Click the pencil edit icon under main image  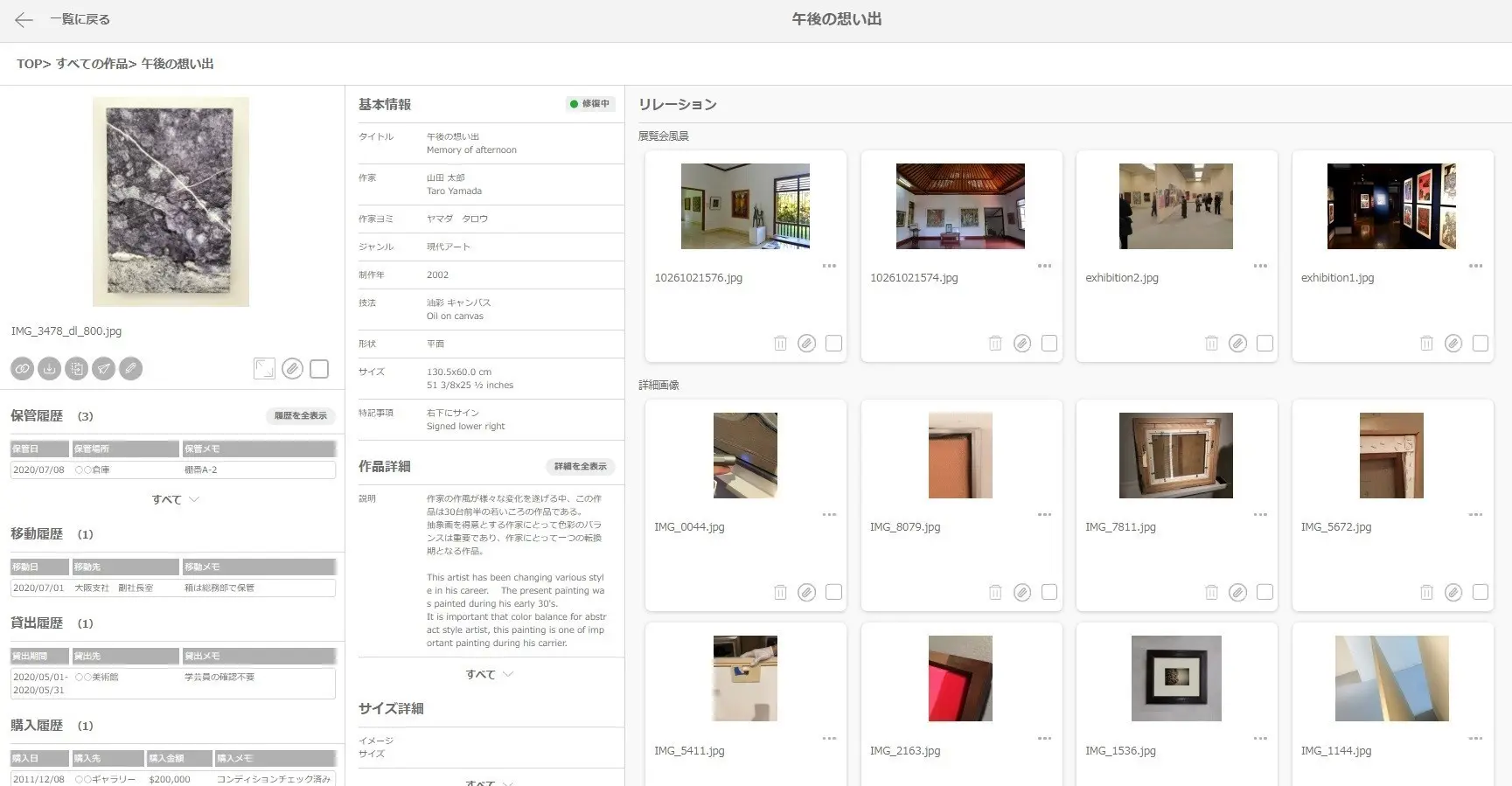(x=131, y=369)
